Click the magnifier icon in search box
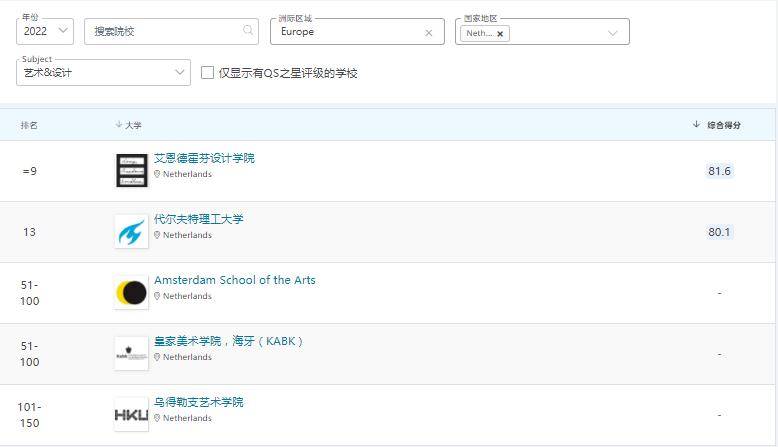 pyautogui.click(x=248, y=31)
